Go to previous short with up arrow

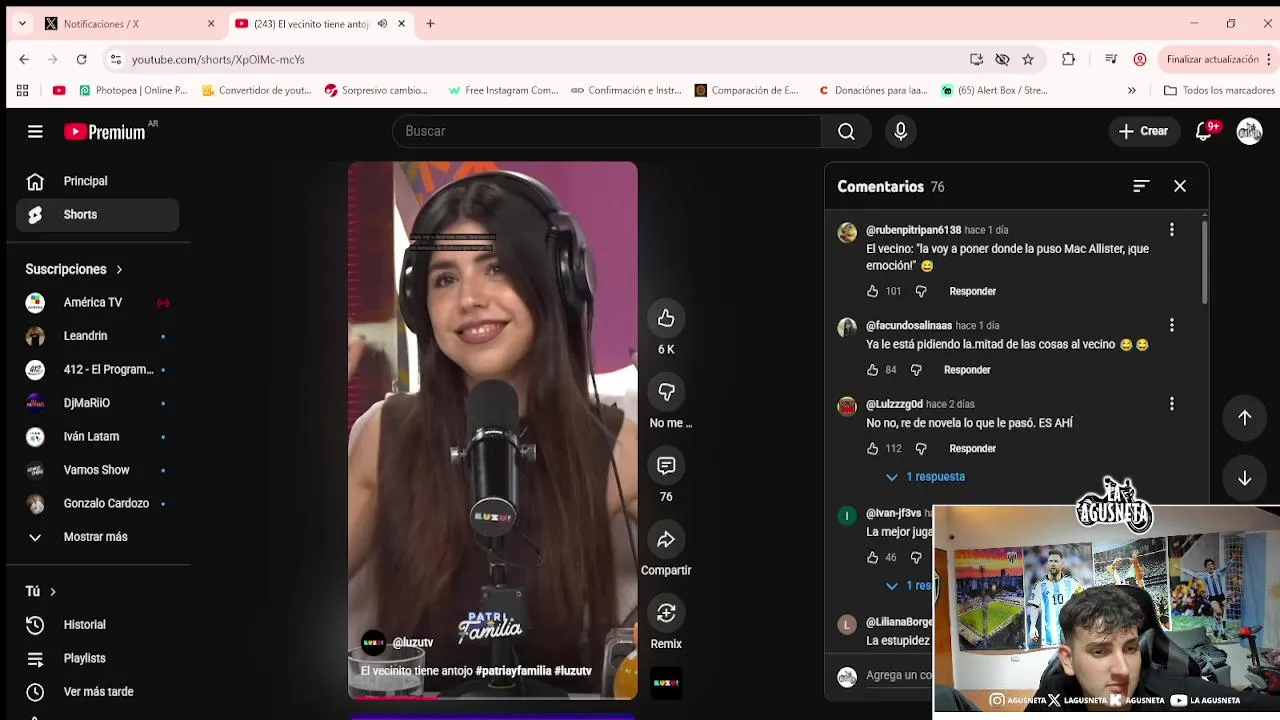coord(1245,418)
